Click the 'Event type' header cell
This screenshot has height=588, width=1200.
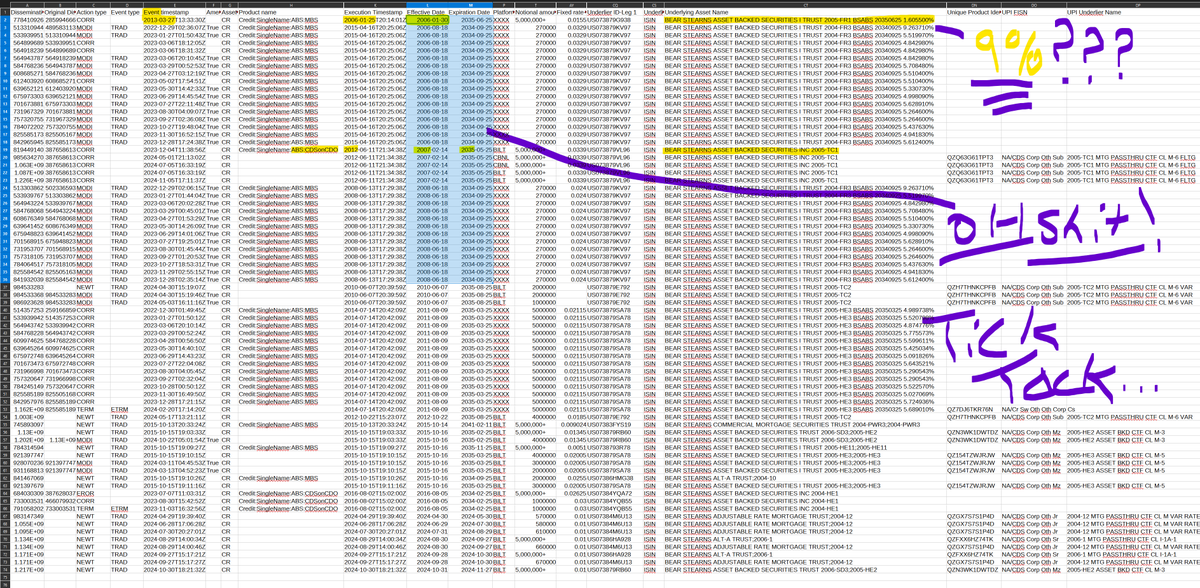pos(125,11)
